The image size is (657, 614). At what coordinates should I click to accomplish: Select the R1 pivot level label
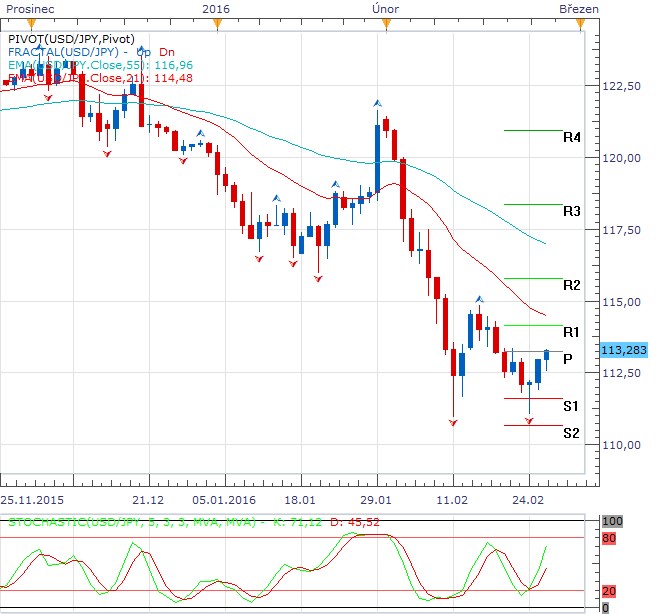click(x=571, y=332)
